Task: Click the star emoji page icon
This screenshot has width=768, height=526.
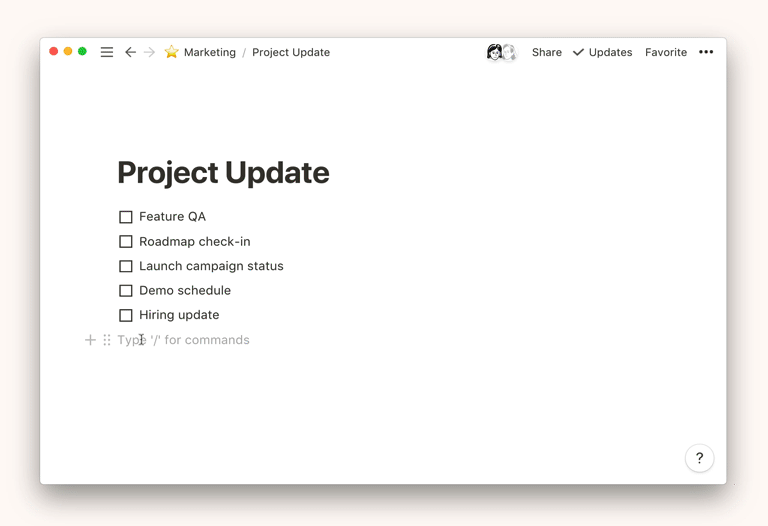Action: 172,52
